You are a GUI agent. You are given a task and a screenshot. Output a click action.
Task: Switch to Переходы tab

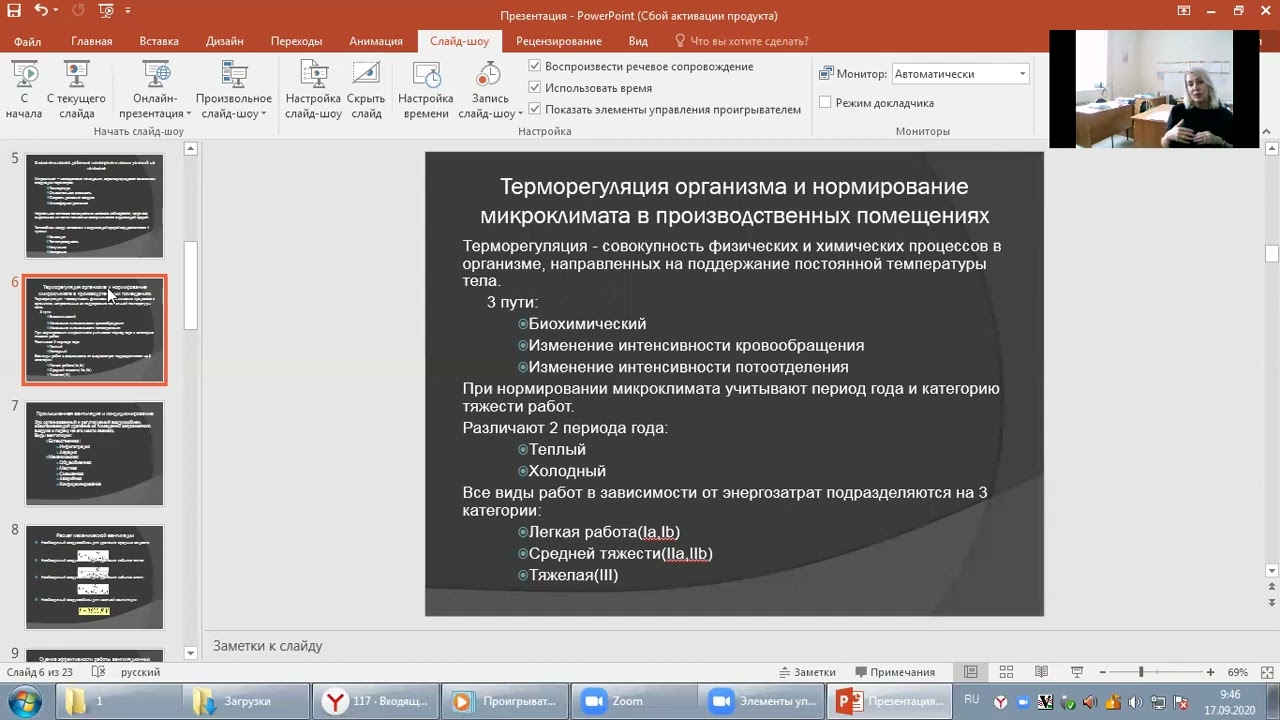(x=296, y=41)
